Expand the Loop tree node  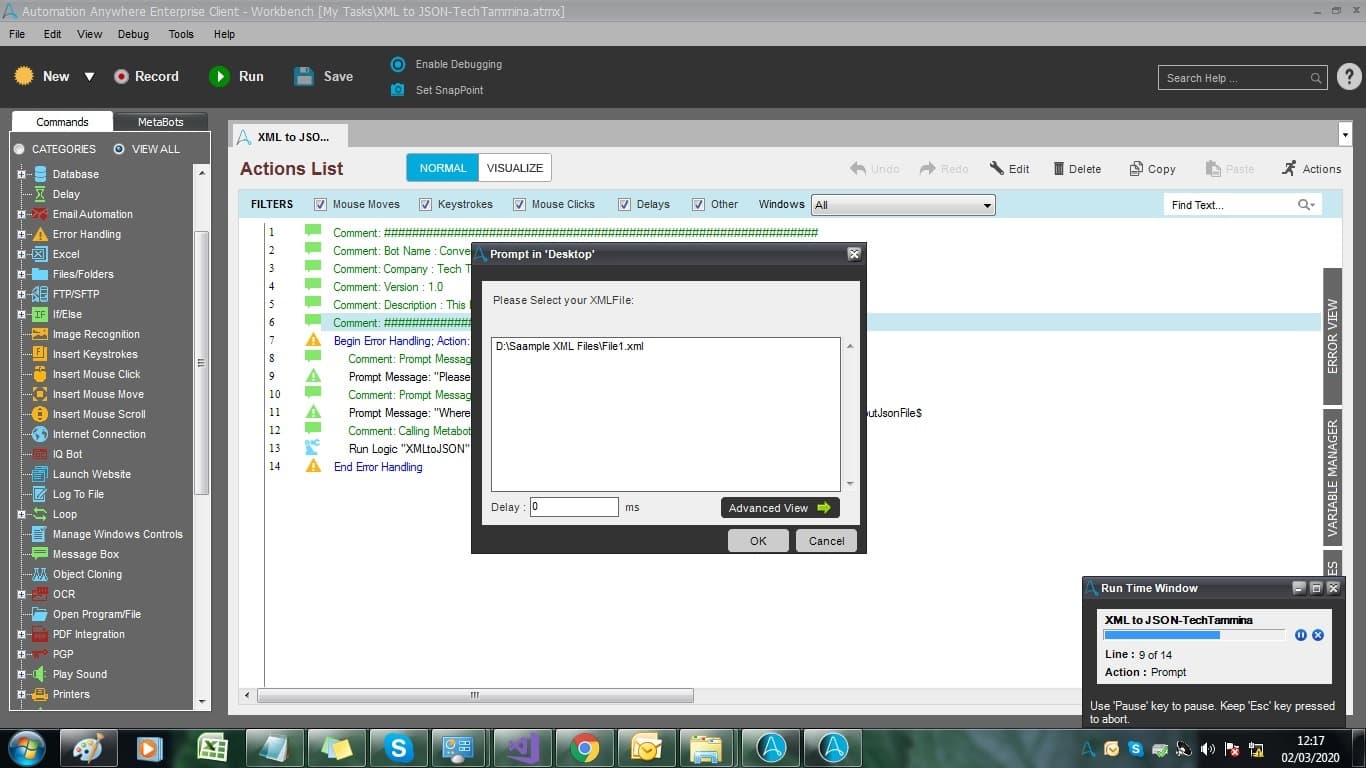pos(21,514)
